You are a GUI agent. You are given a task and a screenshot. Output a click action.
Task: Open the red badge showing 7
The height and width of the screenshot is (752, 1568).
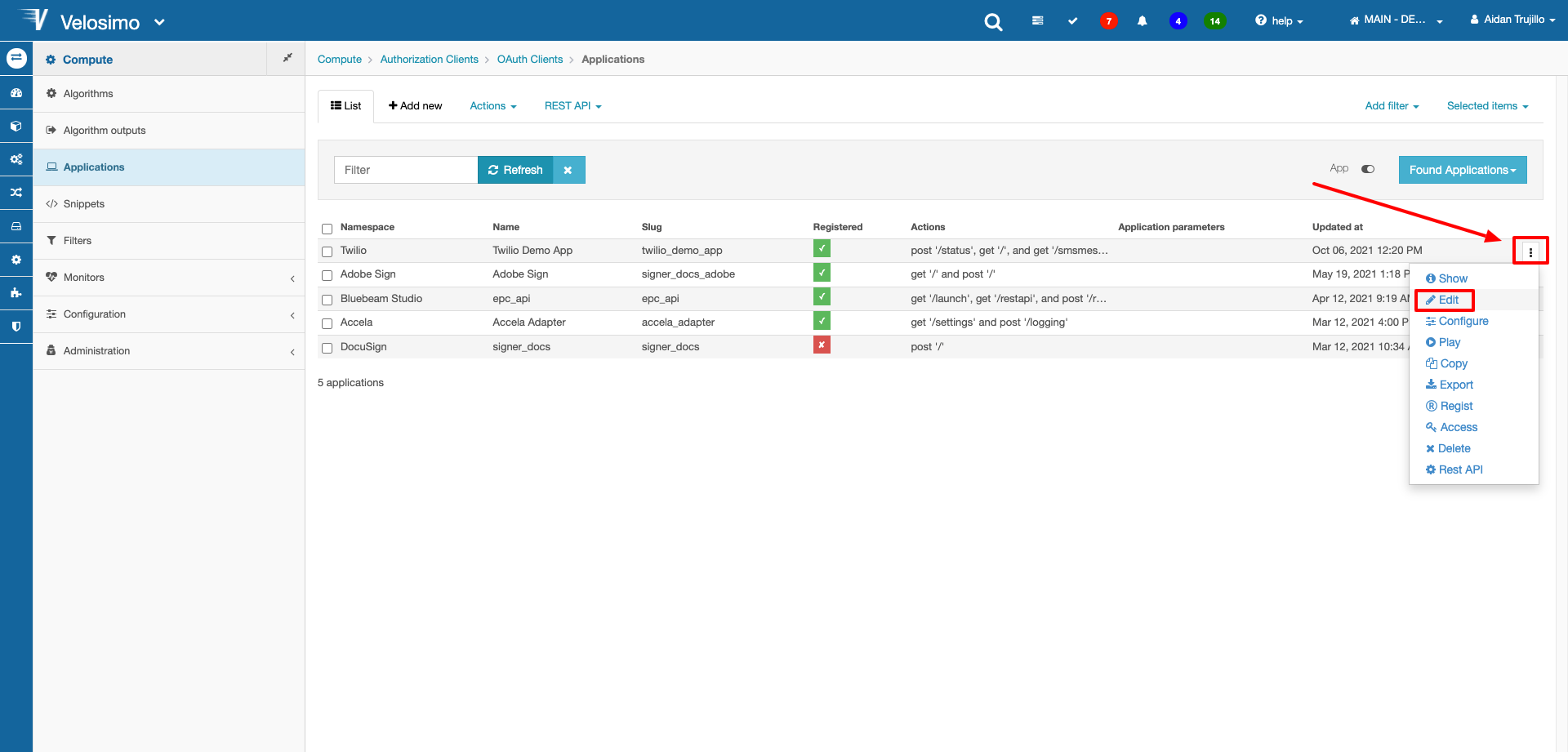1108,21
